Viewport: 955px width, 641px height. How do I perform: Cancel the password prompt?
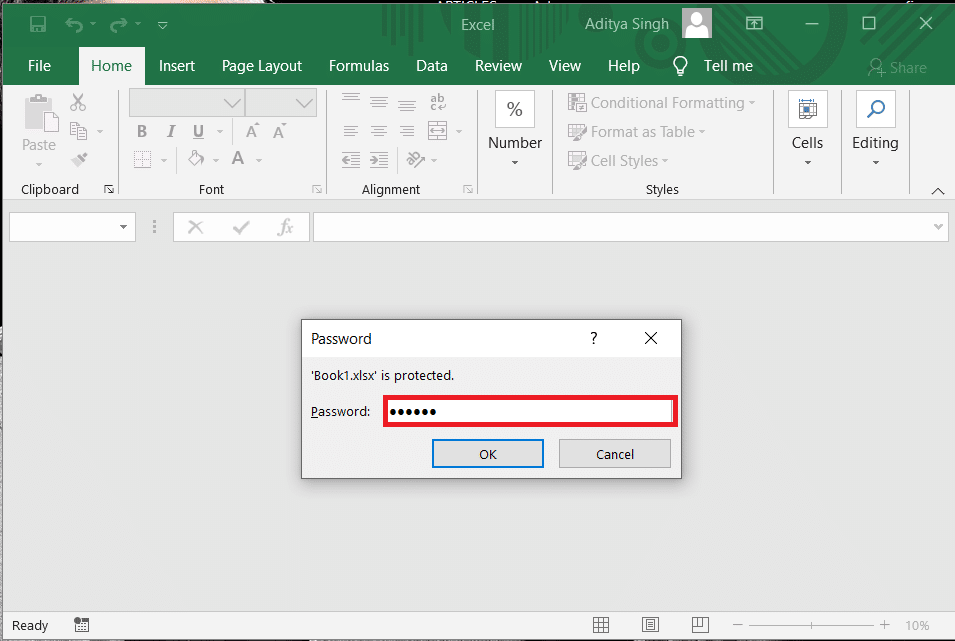click(x=614, y=453)
